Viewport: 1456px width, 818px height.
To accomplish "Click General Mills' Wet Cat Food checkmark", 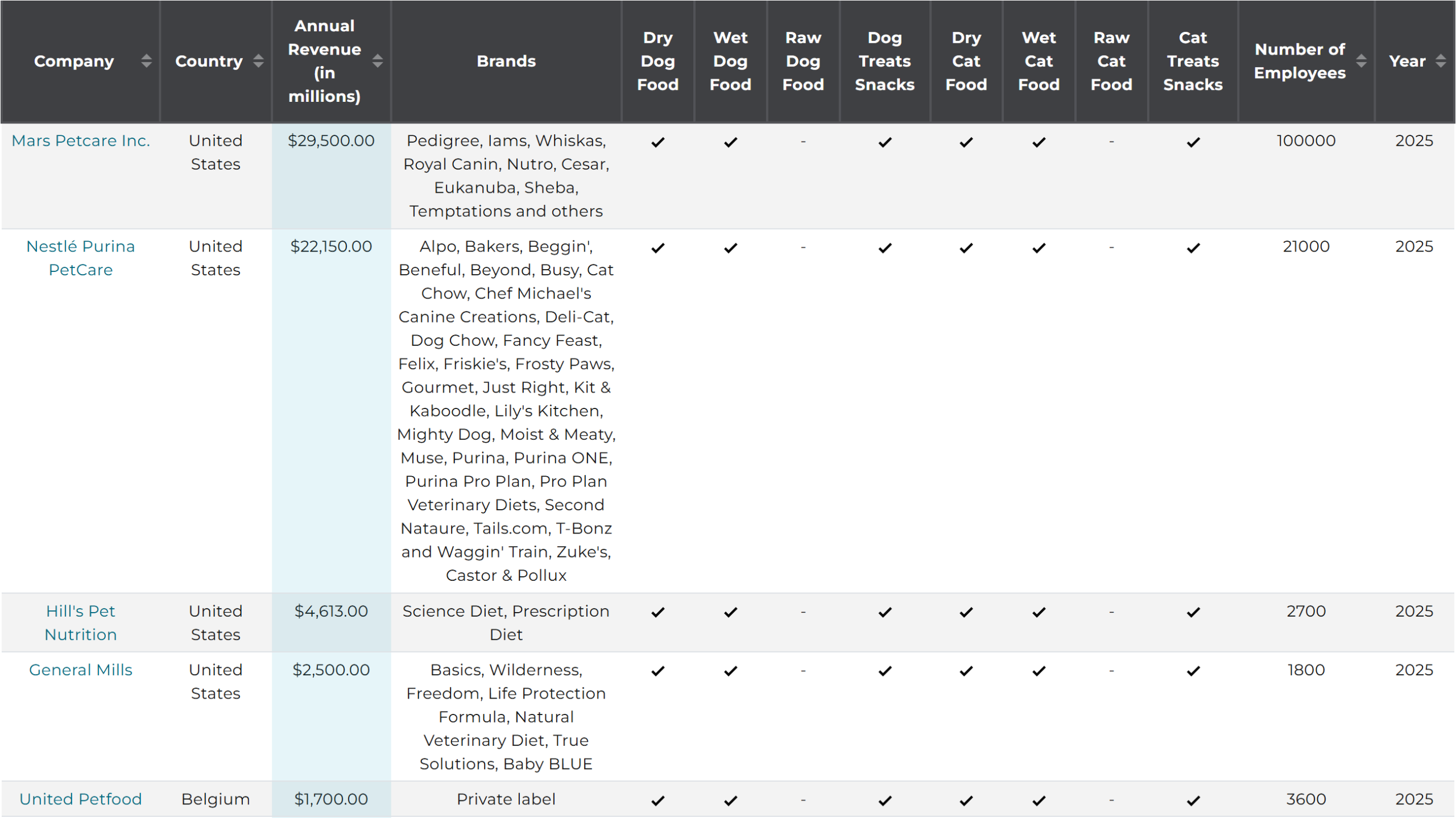I will click(x=1039, y=672).
